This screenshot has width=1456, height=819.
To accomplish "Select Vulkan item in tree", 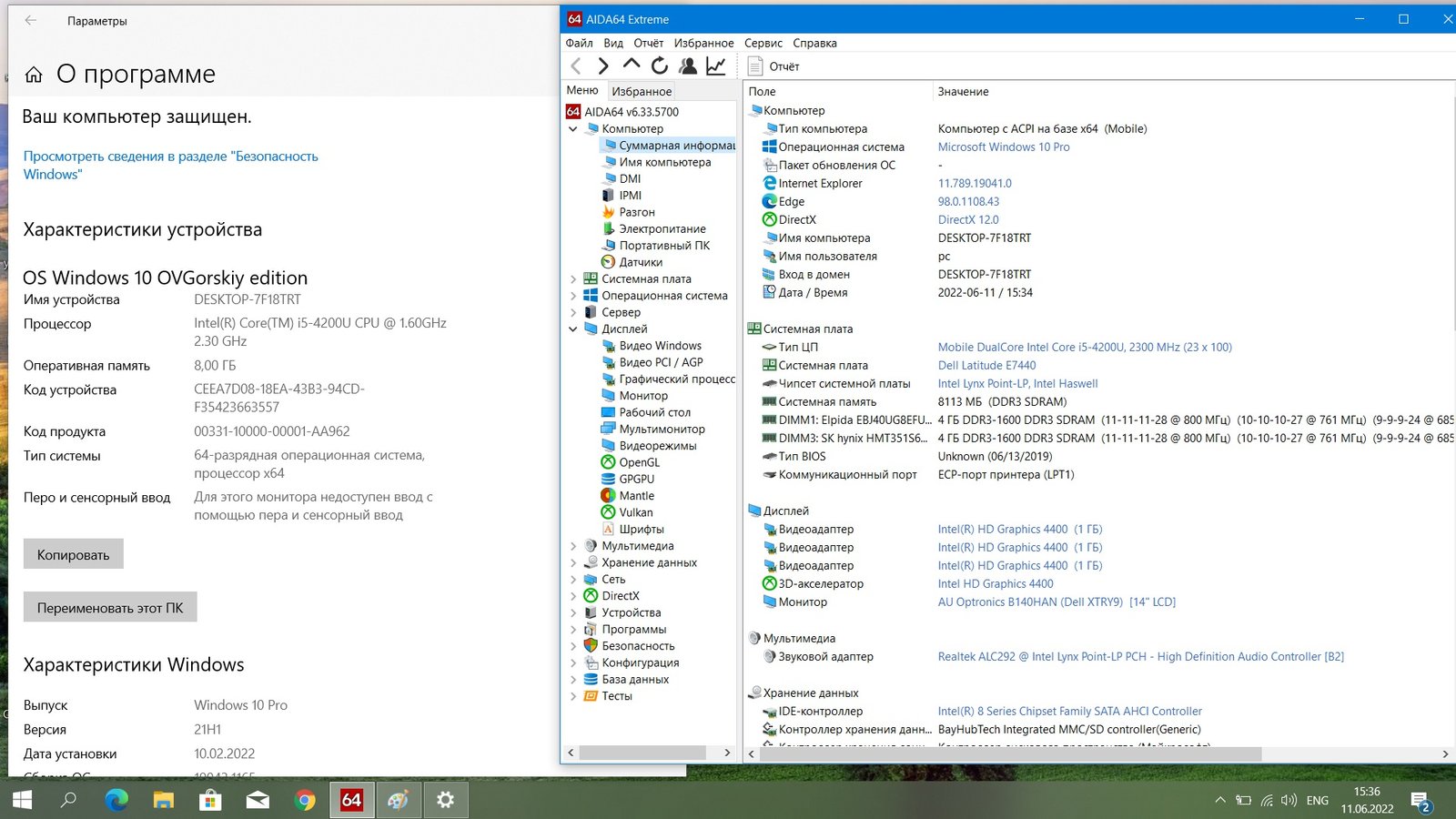I will 635,512.
